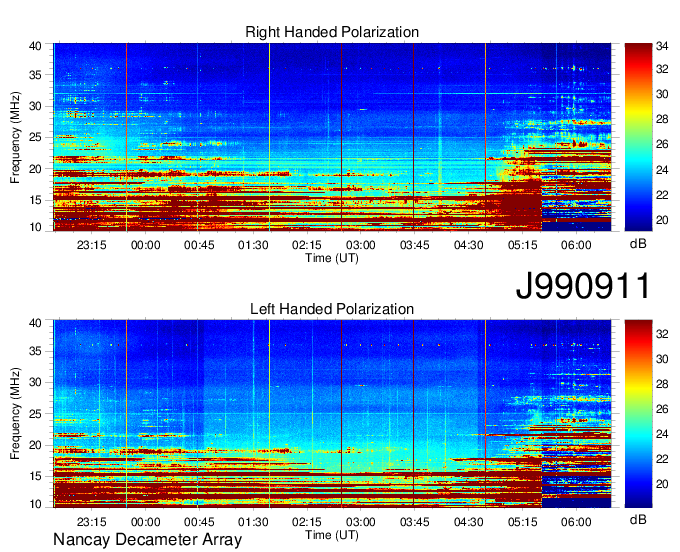Click the 40 MHz tick on Left Handed plot
Viewport: 680px width, 552px height.
[35, 323]
